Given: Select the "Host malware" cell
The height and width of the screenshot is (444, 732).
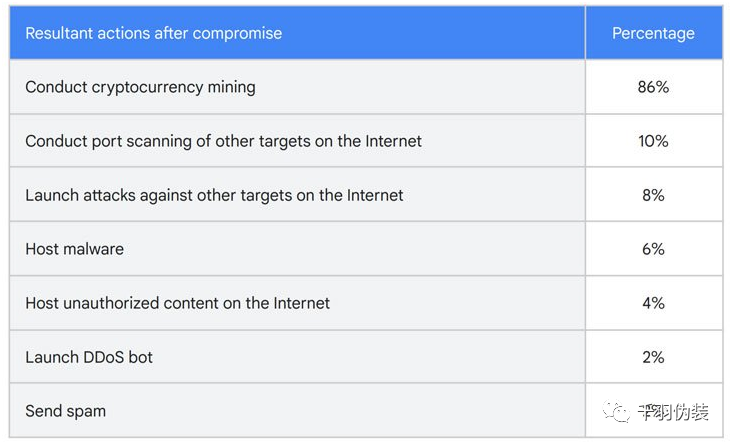Looking at the screenshot, I should (x=297, y=249).
